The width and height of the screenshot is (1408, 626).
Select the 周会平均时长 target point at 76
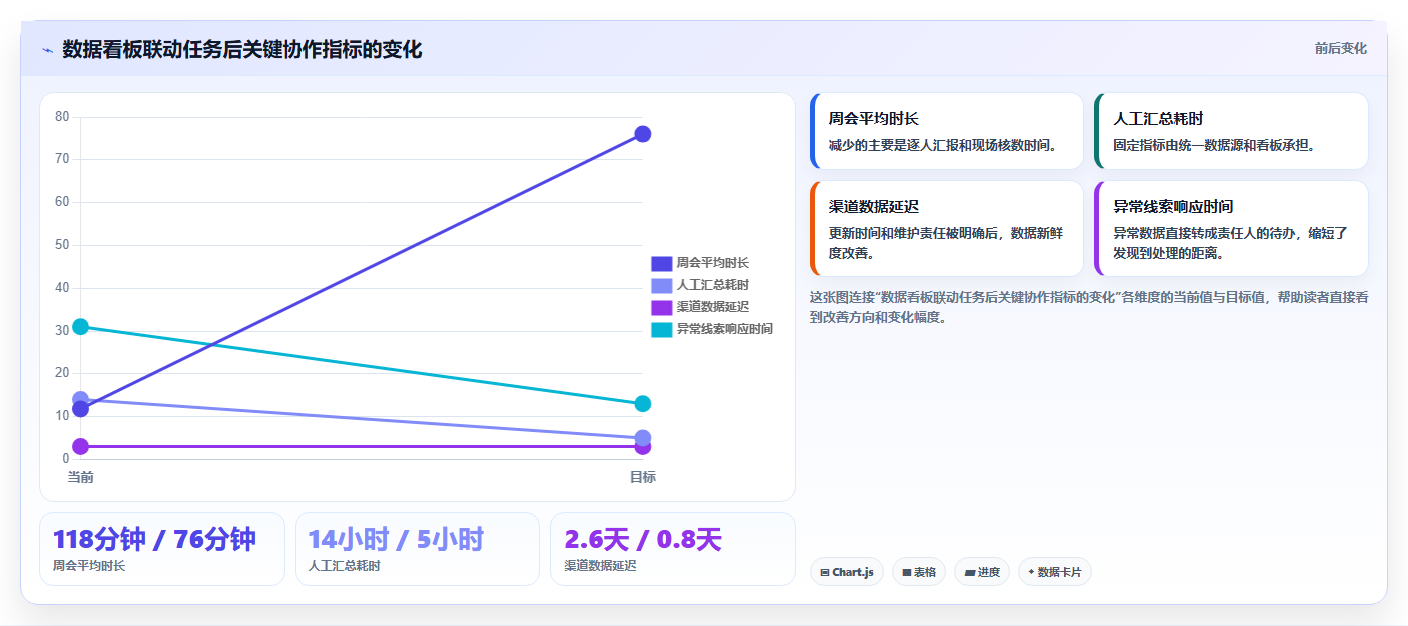642,134
